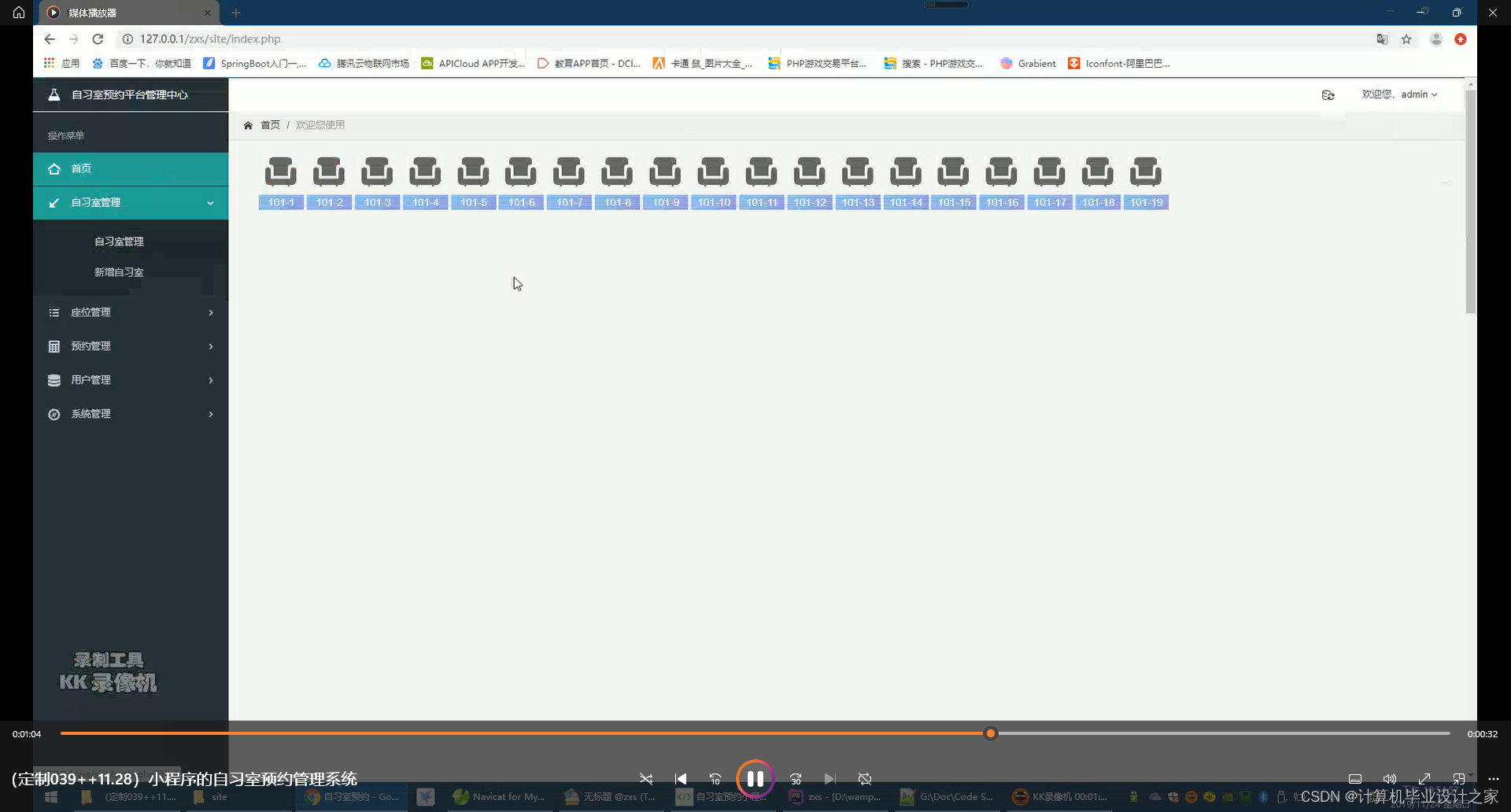
Task: Add a new tab with plus button
Action: pos(235,13)
